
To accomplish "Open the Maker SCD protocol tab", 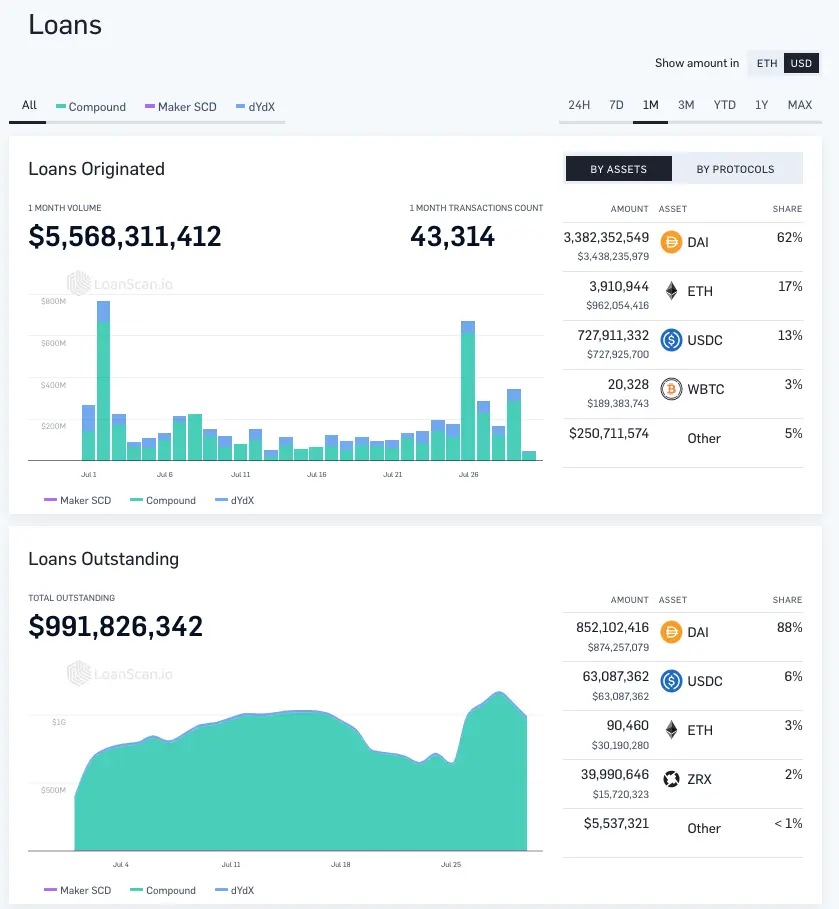I will pyautogui.click(x=180, y=107).
